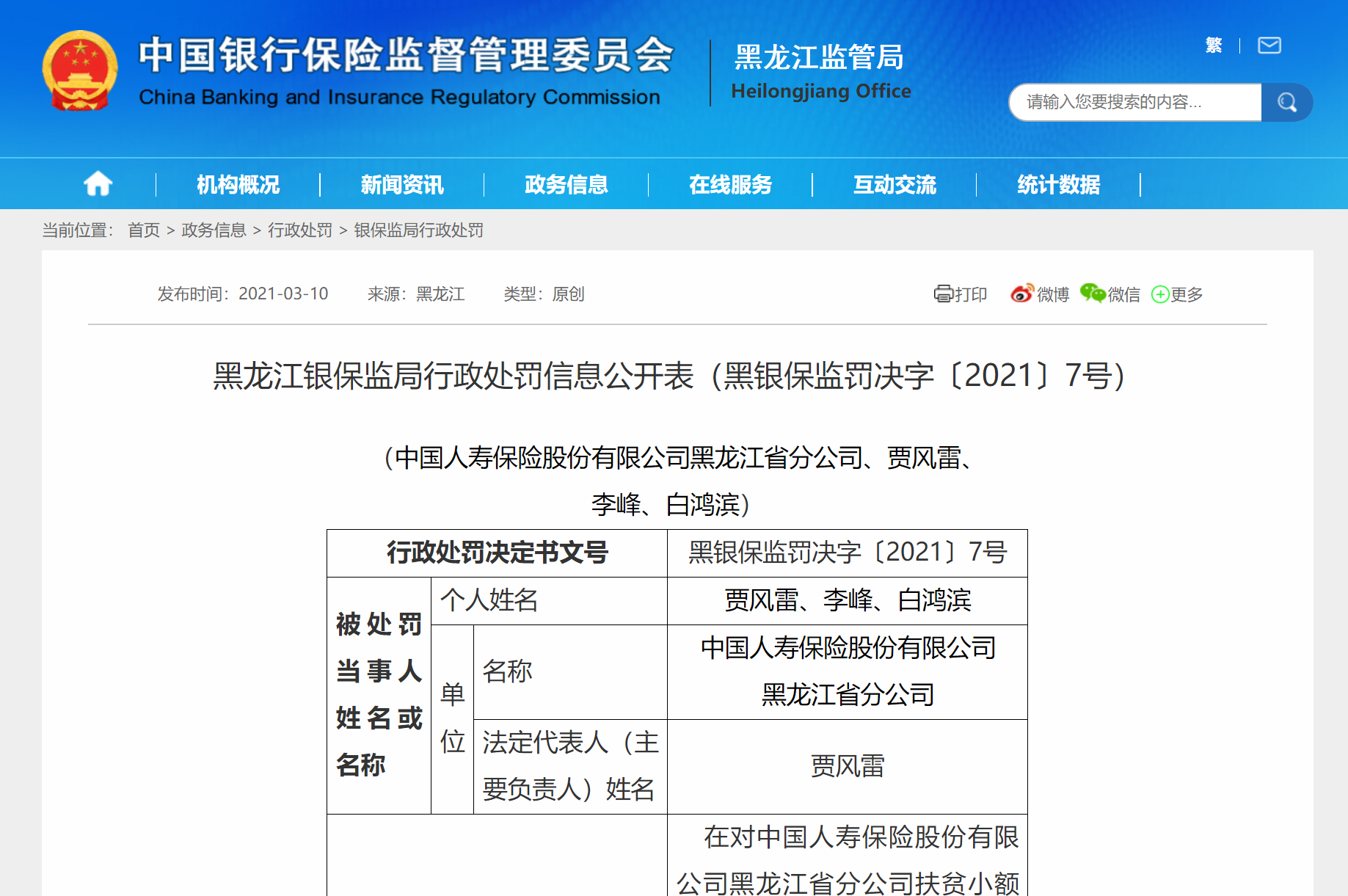This screenshot has width=1348, height=896.
Task: Open the 互动交流 menu
Action: click(x=895, y=185)
